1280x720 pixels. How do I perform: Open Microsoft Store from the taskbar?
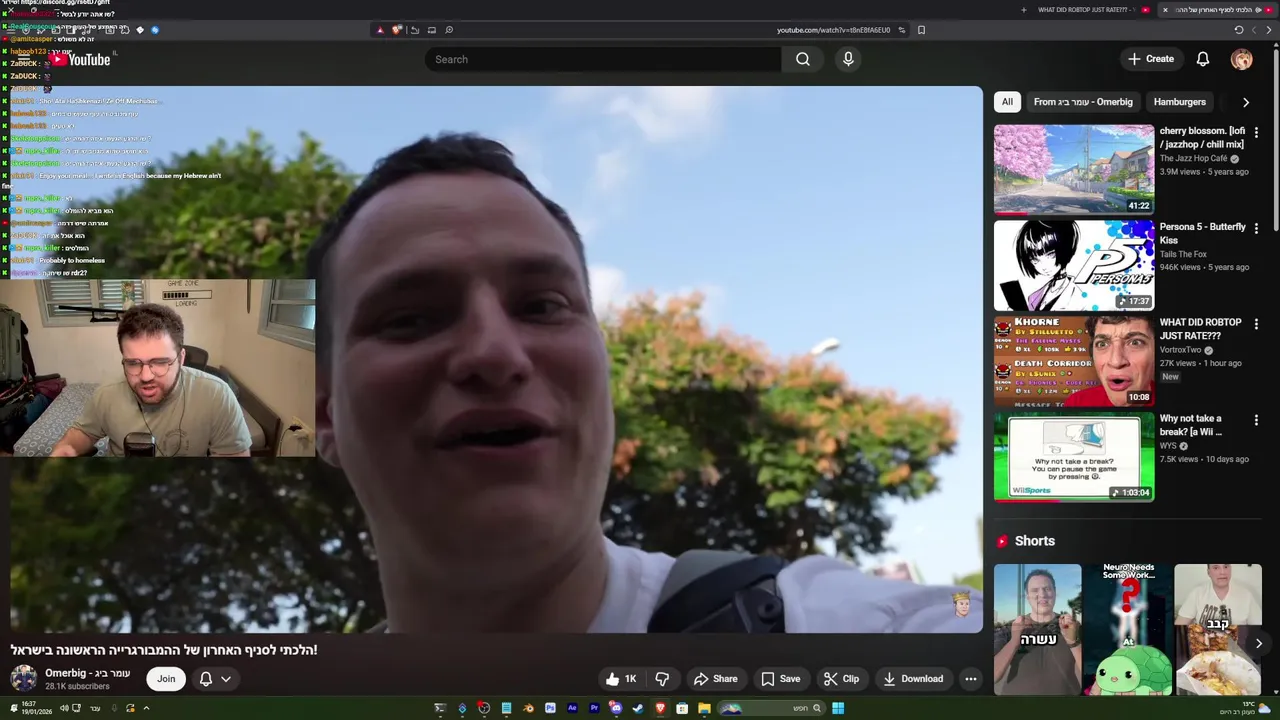pyautogui.click(x=682, y=709)
